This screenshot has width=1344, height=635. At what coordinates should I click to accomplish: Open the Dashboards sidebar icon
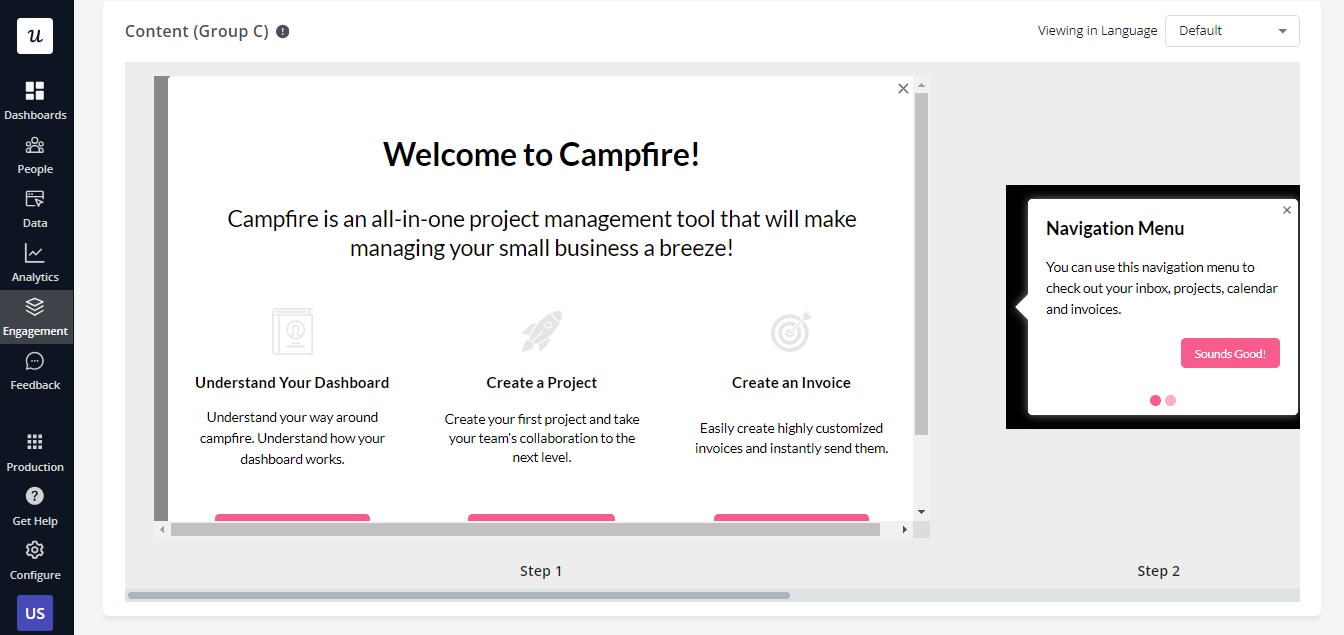[35, 92]
